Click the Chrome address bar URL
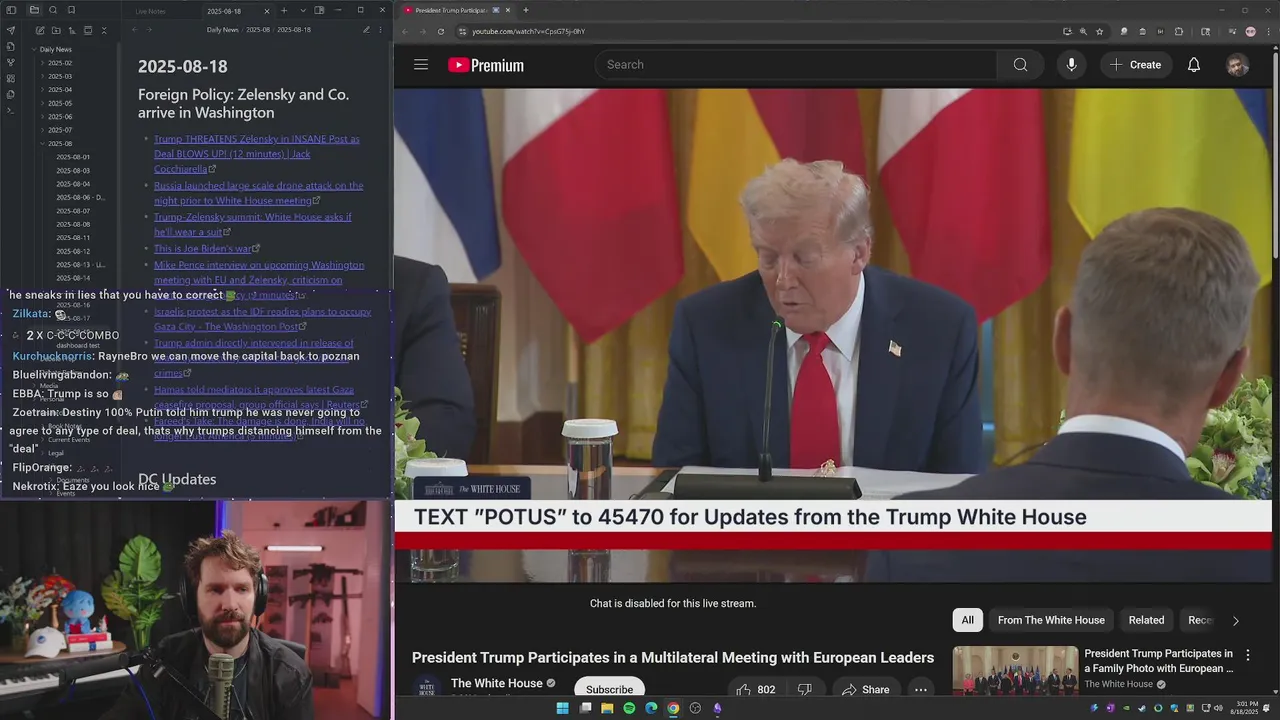Screen dimensions: 1280x720 (528, 31)
